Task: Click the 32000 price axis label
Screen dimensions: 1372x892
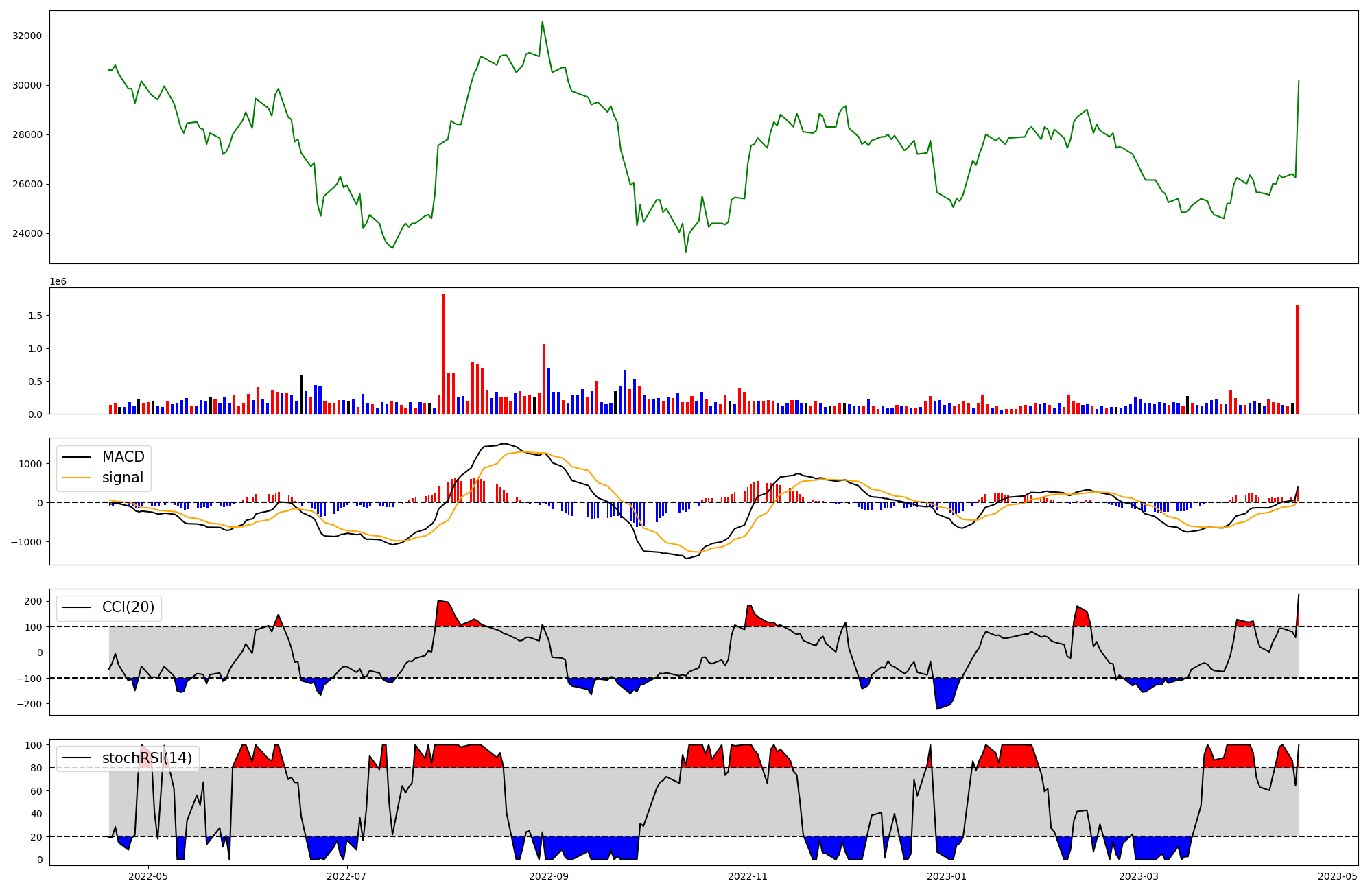Action: pos(27,36)
